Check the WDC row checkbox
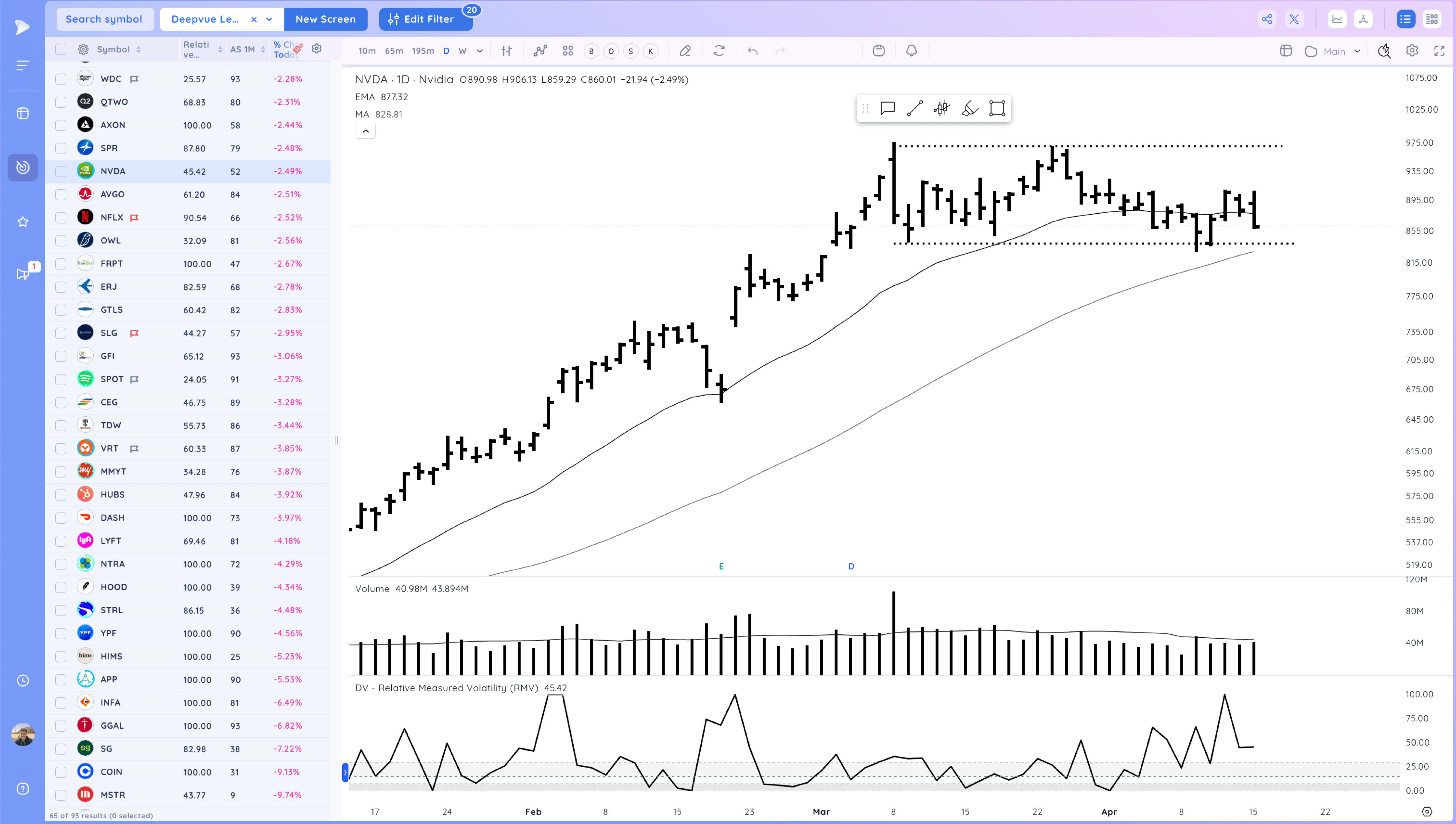The height and width of the screenshot is (824, 1456). point(60,79)
